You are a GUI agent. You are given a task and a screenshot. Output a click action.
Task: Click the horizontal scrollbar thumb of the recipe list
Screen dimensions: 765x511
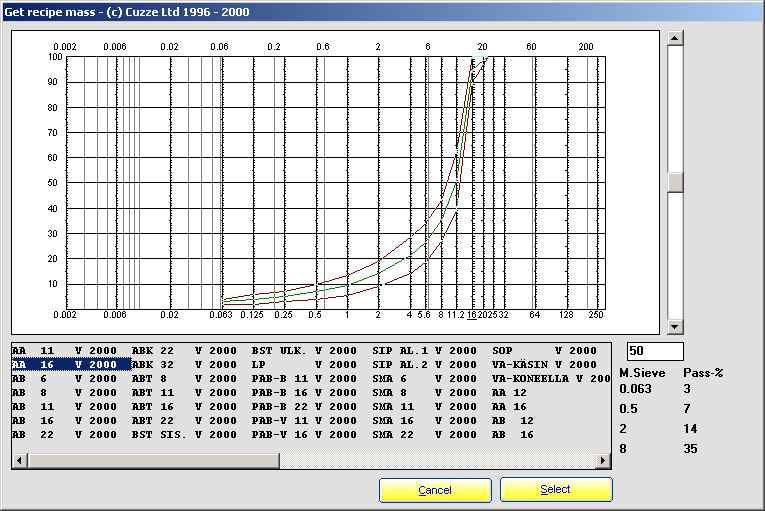153,460
